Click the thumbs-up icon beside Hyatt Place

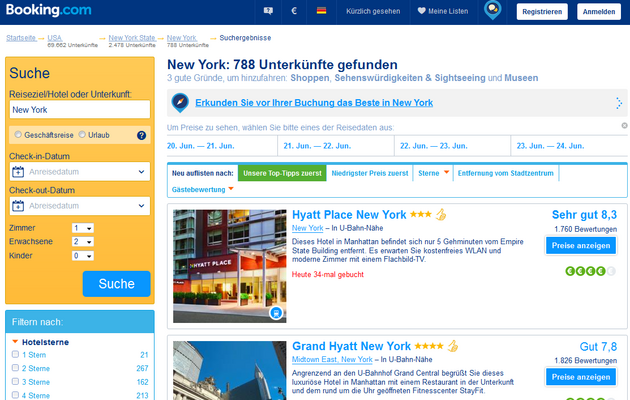(440, 214)
